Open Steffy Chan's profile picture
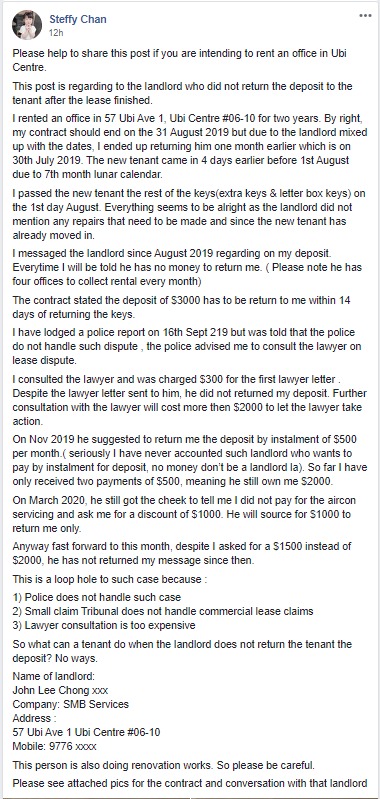 click(26, 25)
